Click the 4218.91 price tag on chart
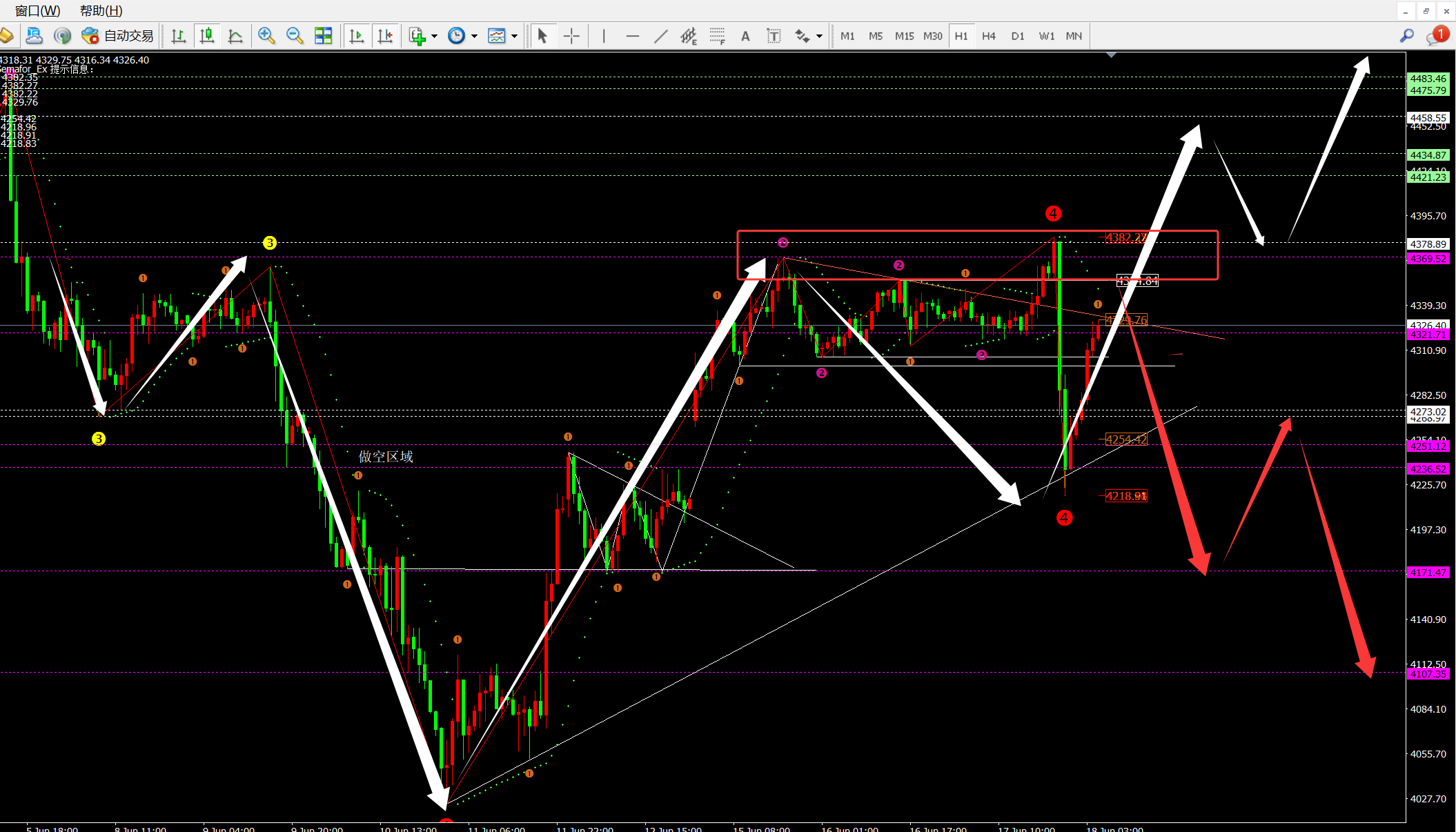 (1126, 496)
